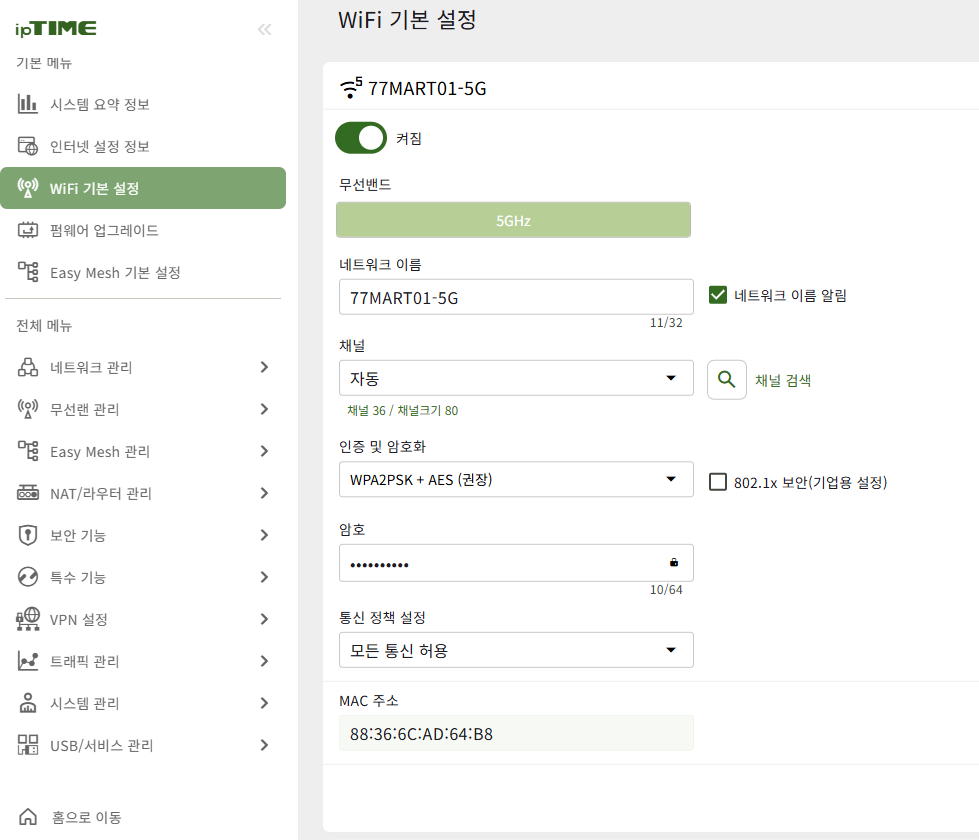Toggle the WiFi 켜짐 switch off
Viewport: 979px width, 840px height.
(361, 138)
